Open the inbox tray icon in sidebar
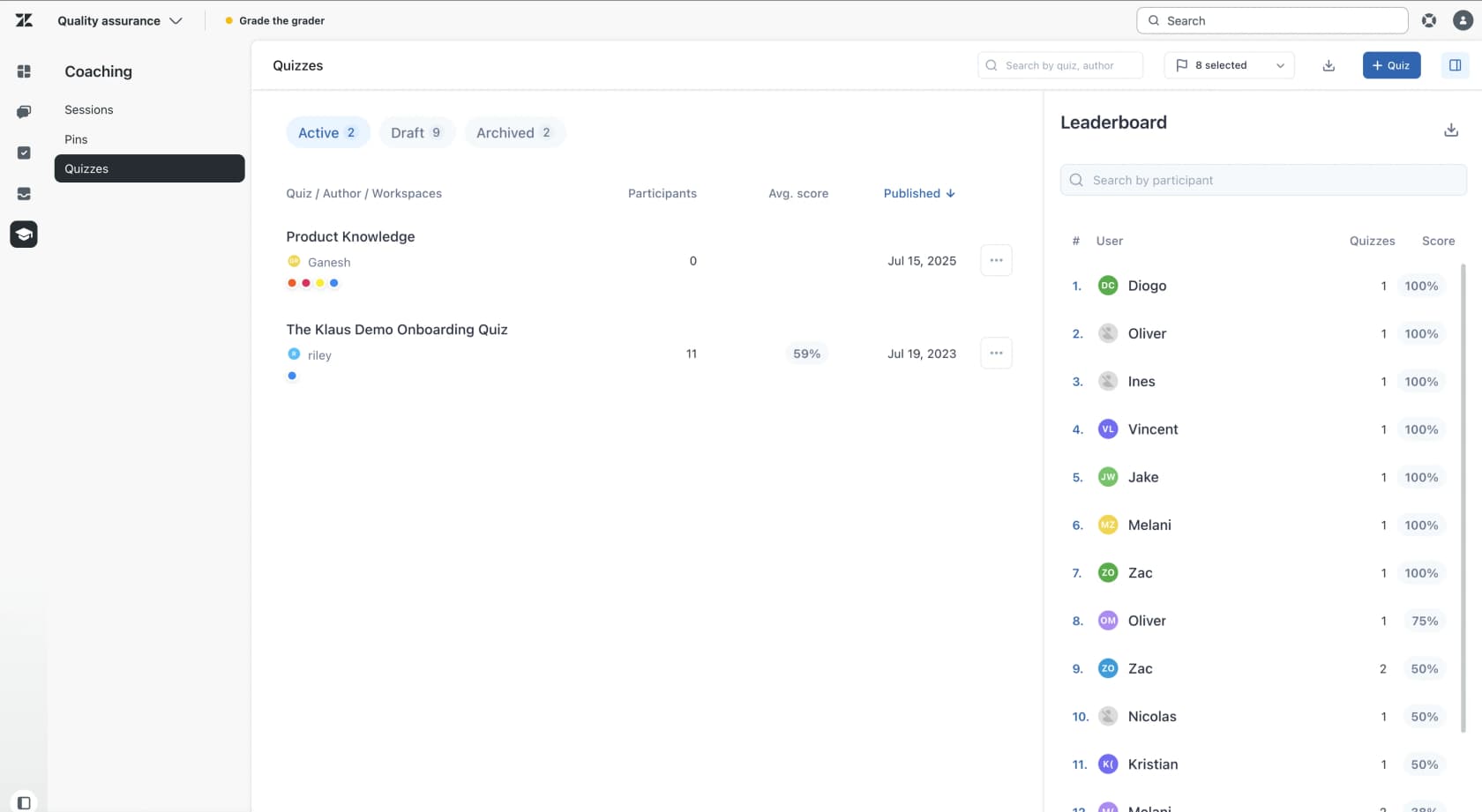This screenshot has width=1482, height=812. pos(24,194)
